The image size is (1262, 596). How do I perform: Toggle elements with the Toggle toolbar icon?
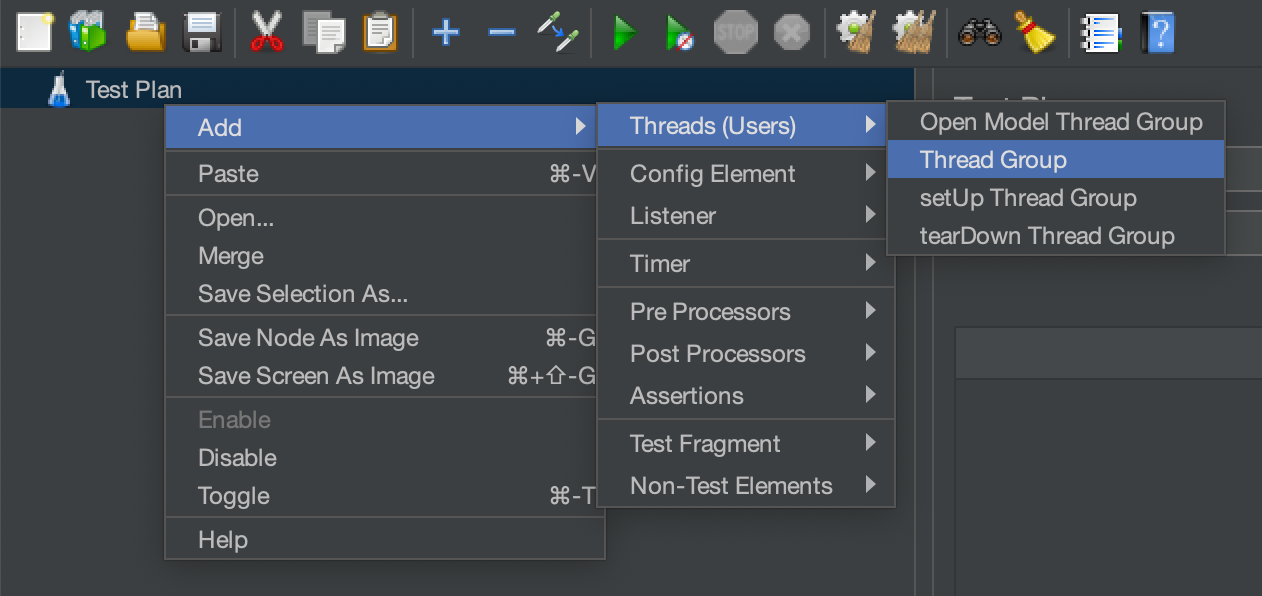(x=557, y=33)
